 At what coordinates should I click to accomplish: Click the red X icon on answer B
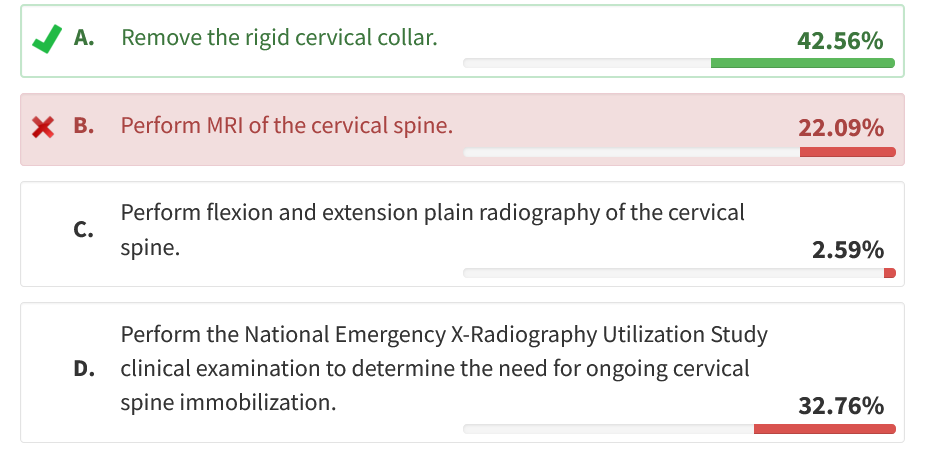tap(43, 127)
